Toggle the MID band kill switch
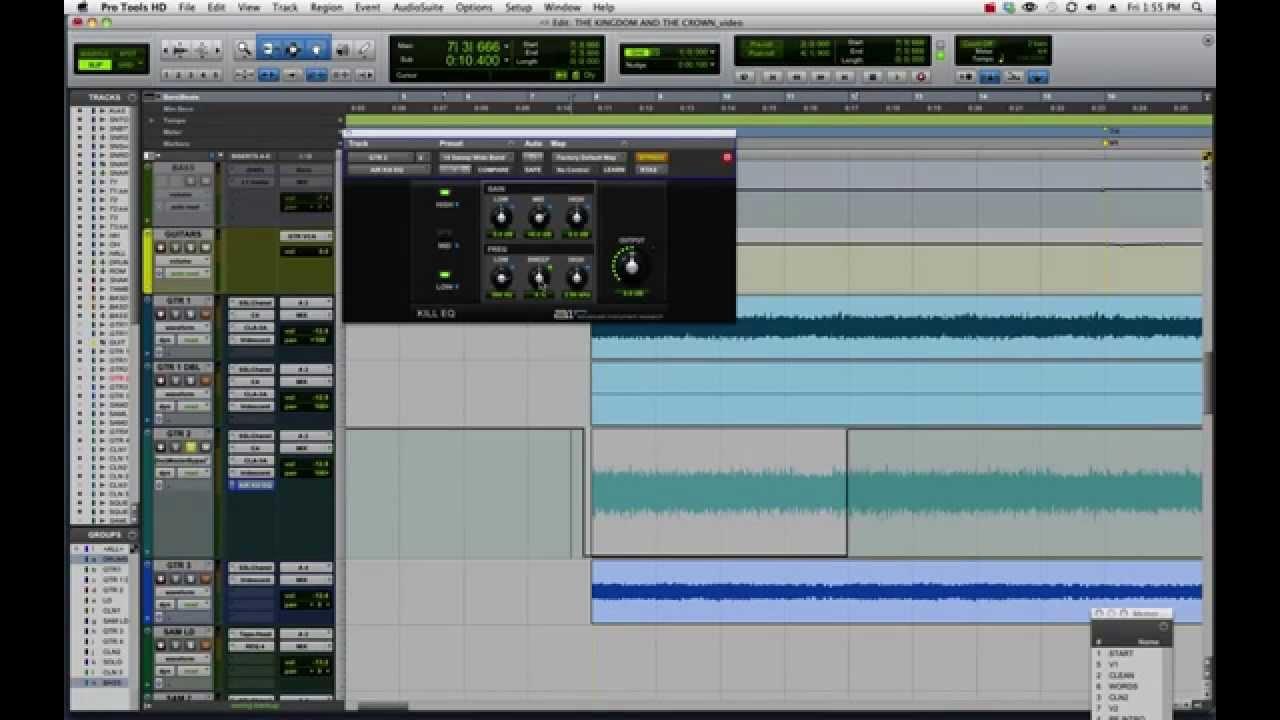This screenshot has height=720, width=1280. coord(445,232)
